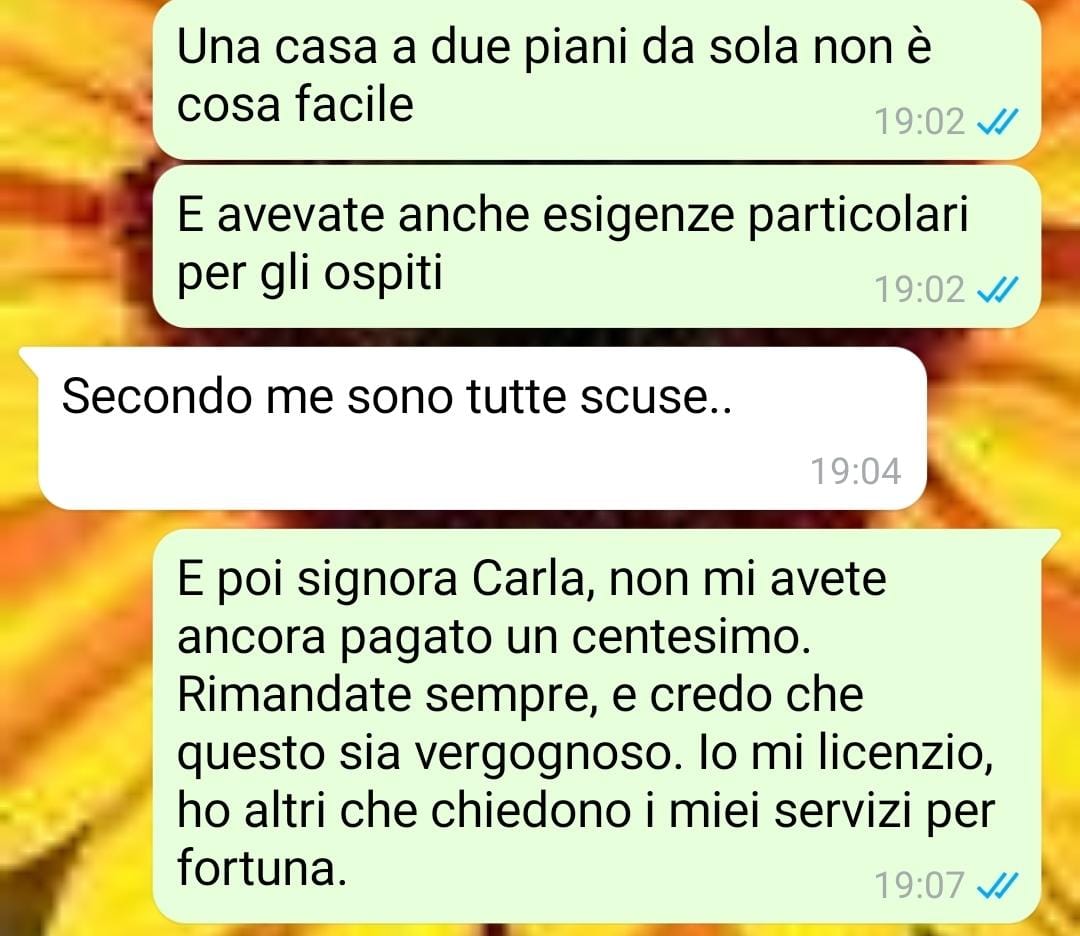Tap the word "fortuna." ending the last message

click(262, 868)
